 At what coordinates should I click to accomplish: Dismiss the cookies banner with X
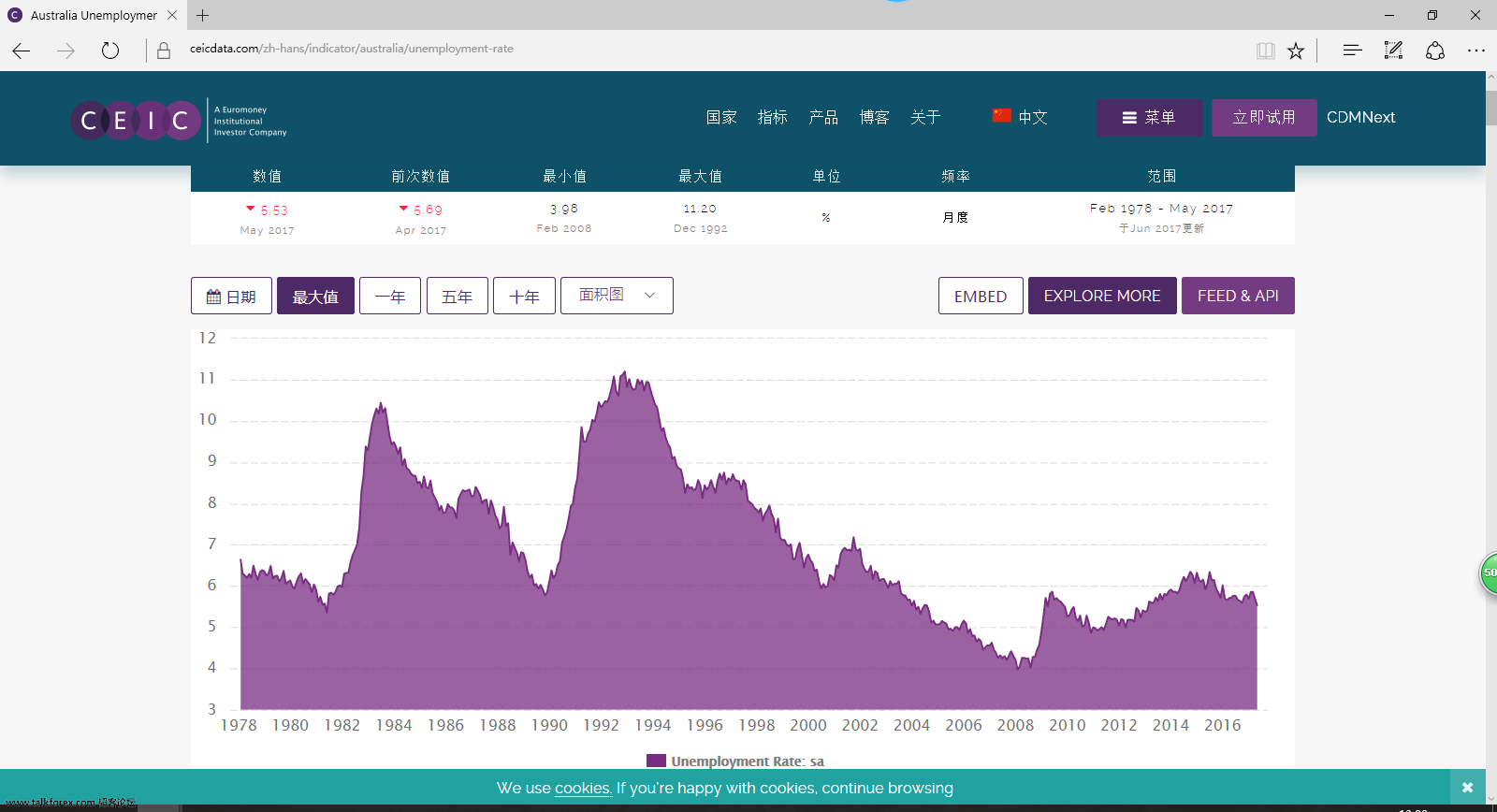coord(1467,788)
